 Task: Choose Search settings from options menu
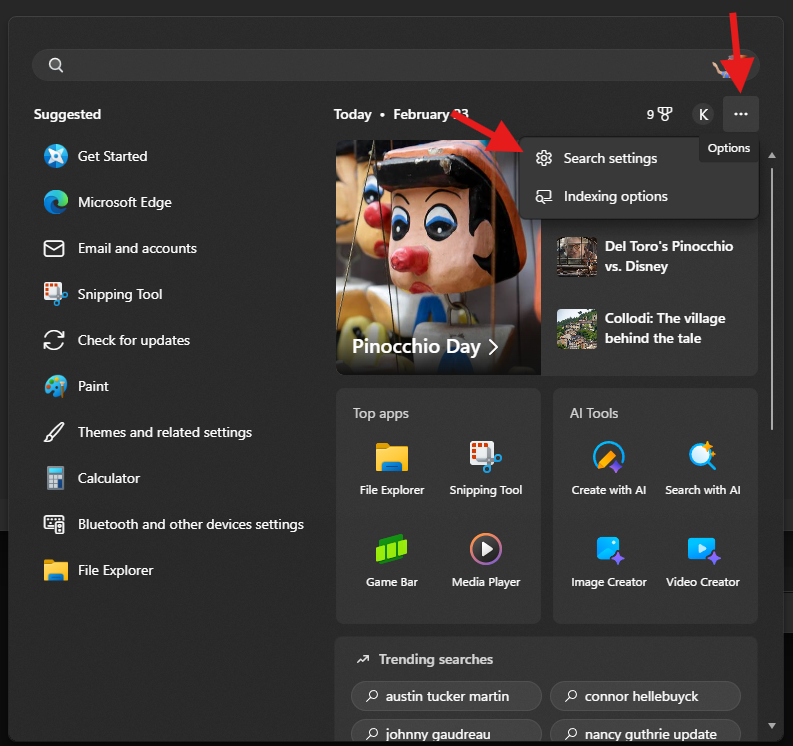[x=610, y=158]
